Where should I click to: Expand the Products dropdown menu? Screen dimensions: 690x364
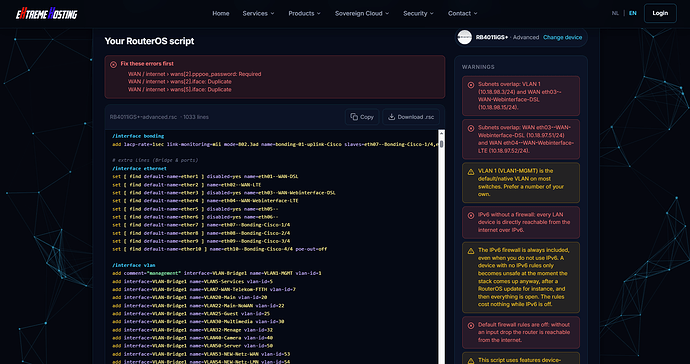305,13
